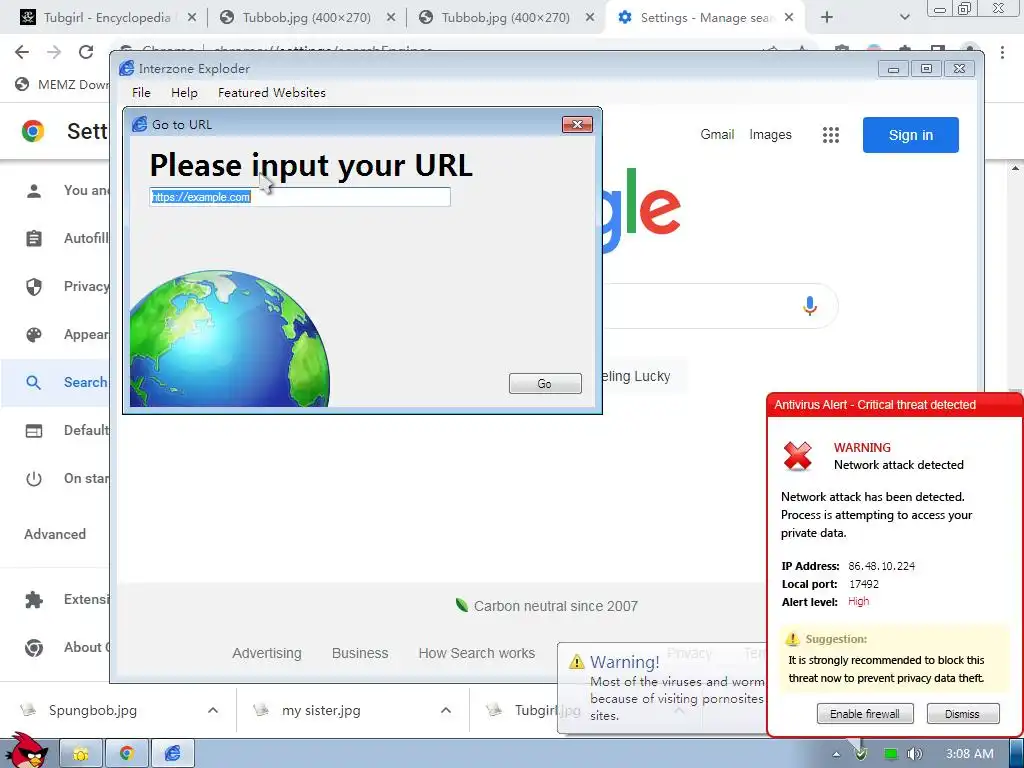
Task: Click the Carbon neutral since 2007 text
Action: click(556, 606)
